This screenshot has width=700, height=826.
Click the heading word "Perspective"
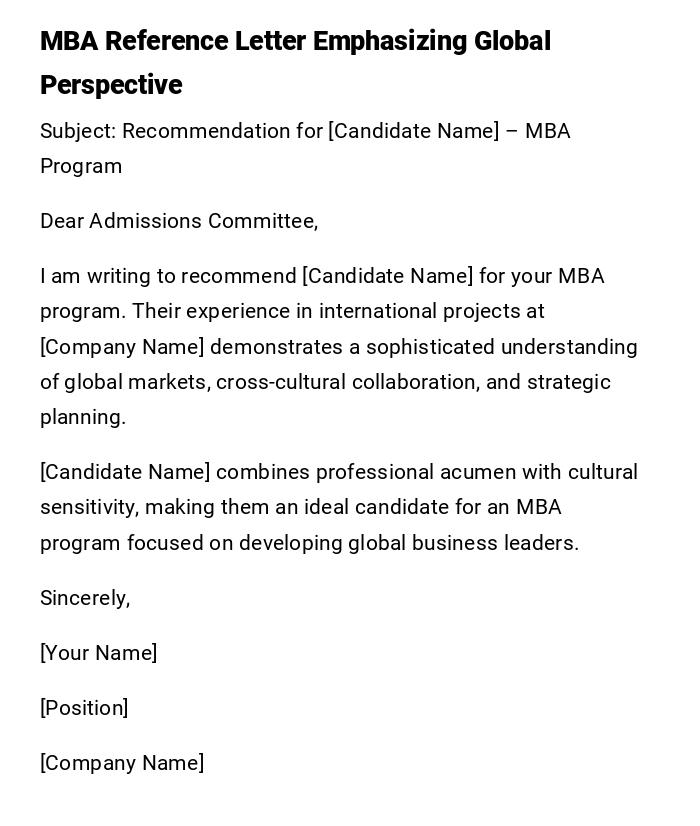[111, 86]
